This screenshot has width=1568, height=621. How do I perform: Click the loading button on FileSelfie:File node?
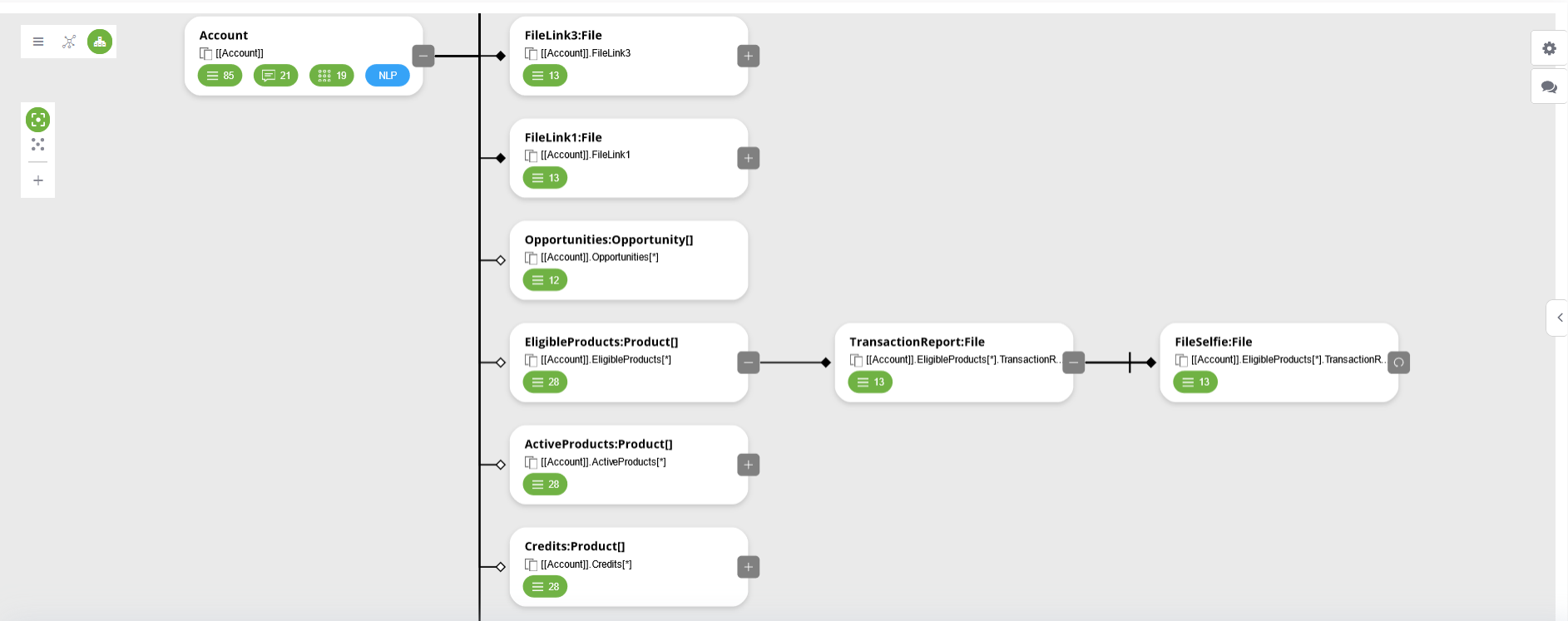pyautogui.click(x=1399, y=362)
